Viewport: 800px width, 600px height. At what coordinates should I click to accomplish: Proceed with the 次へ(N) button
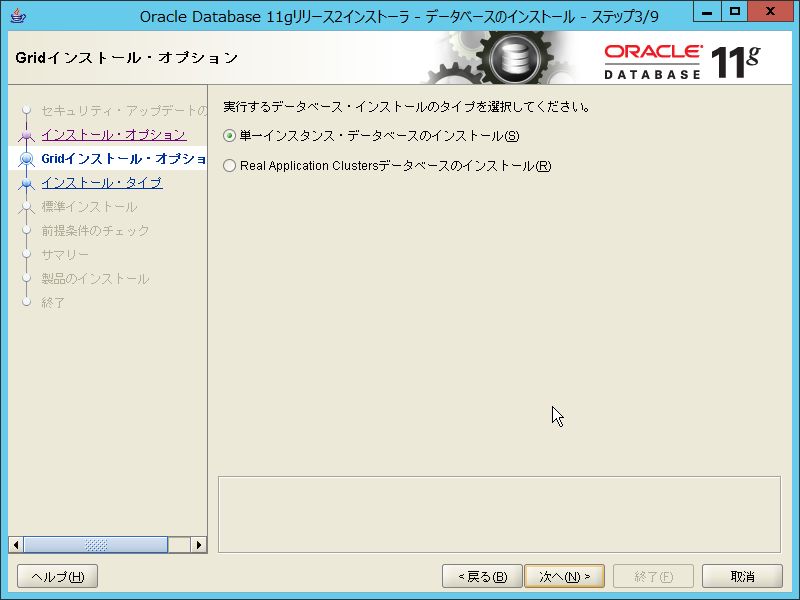[564, 577]
